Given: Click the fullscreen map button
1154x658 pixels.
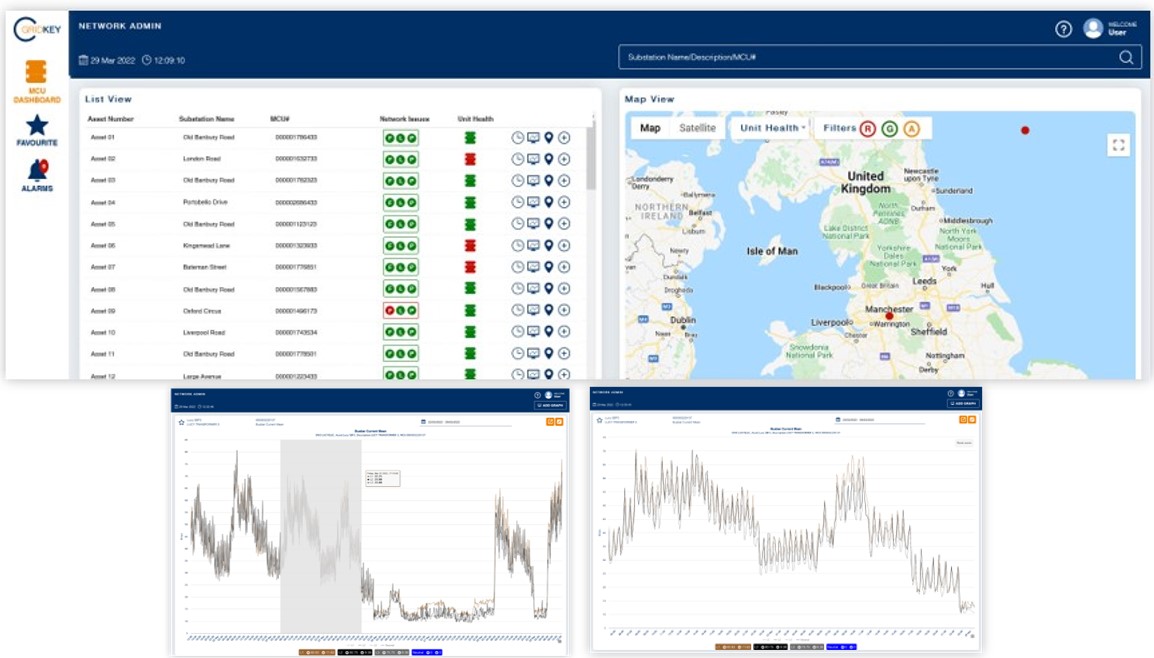Looking at the screenshot, I should coord(1118,145).
